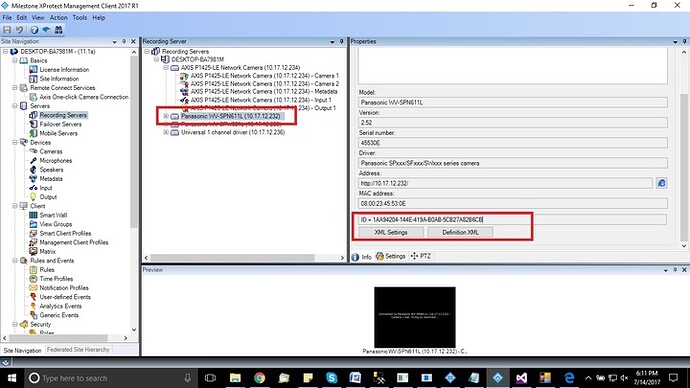Open the Speakers device icon

coord(33,170)
